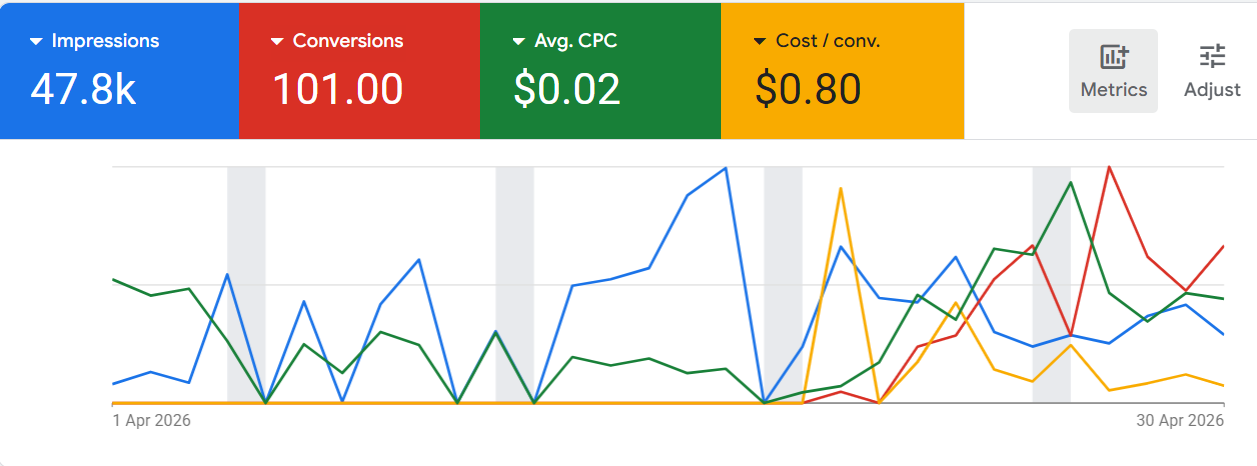This screenshot has width=1257, height=466.
Task: Click the tallest yellow Cost/conv. spike
Action: coord(841,188)
